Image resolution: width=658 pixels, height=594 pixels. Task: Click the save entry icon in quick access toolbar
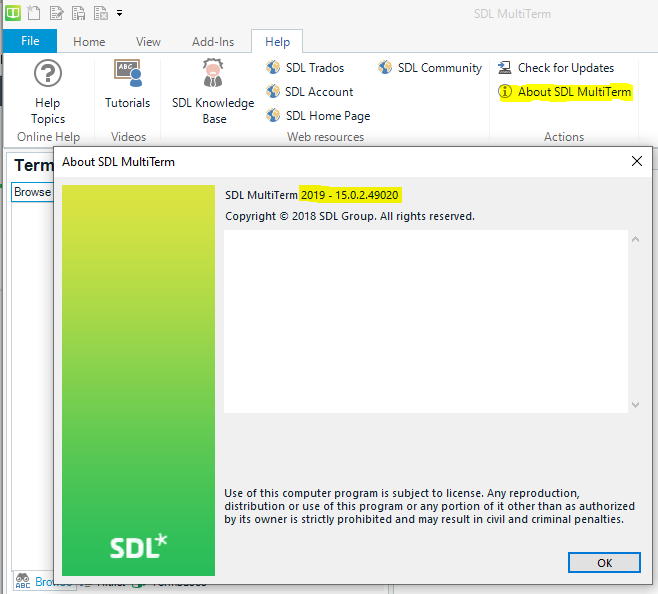pos(78,13)
